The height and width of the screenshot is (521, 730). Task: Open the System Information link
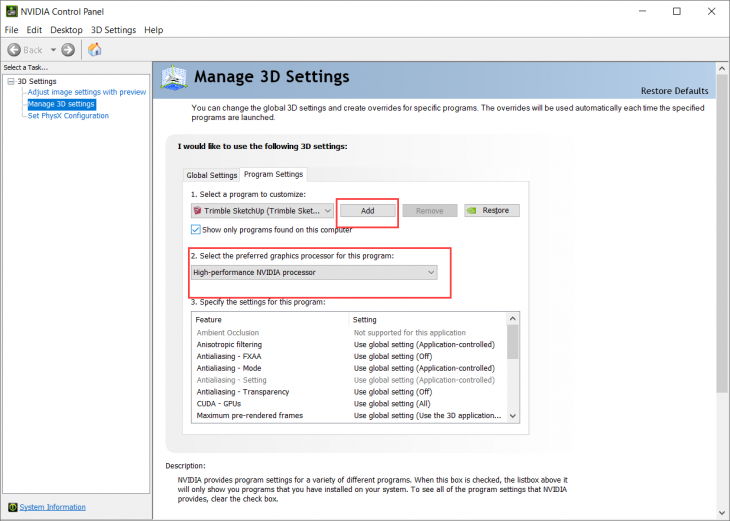click(x=52, y=507)
